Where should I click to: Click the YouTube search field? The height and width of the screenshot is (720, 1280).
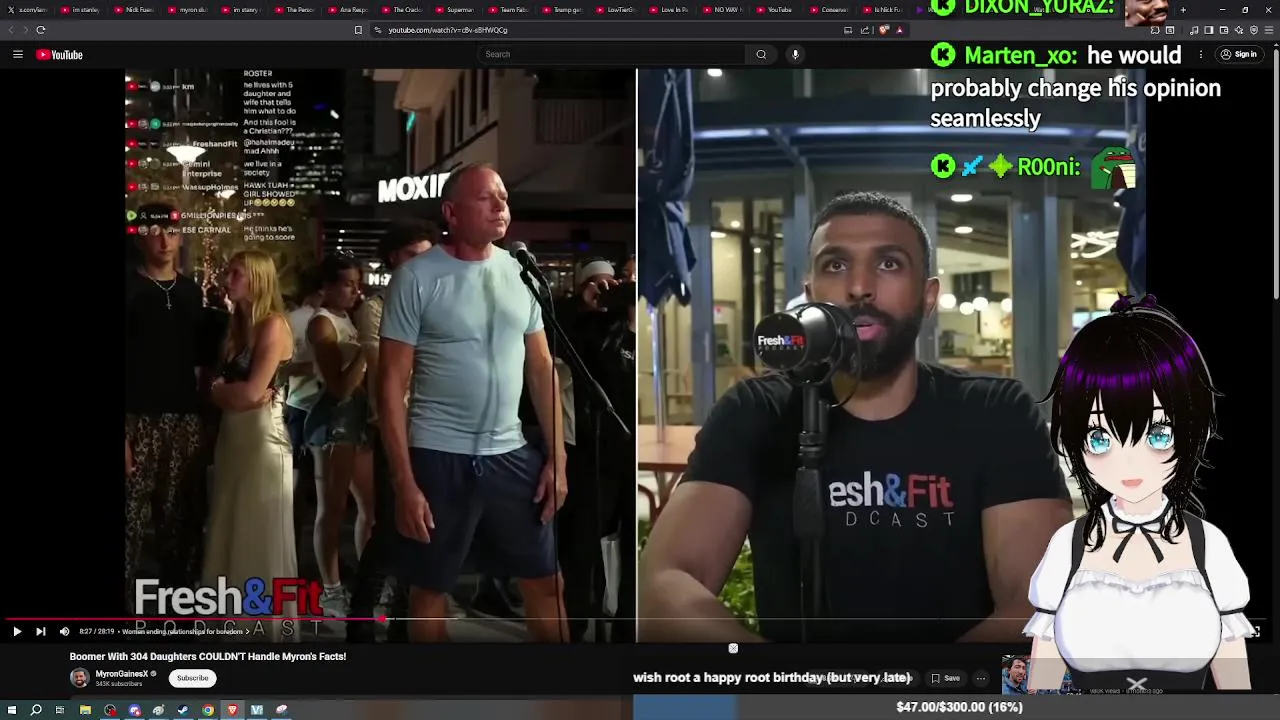click(x=611, y=54)
